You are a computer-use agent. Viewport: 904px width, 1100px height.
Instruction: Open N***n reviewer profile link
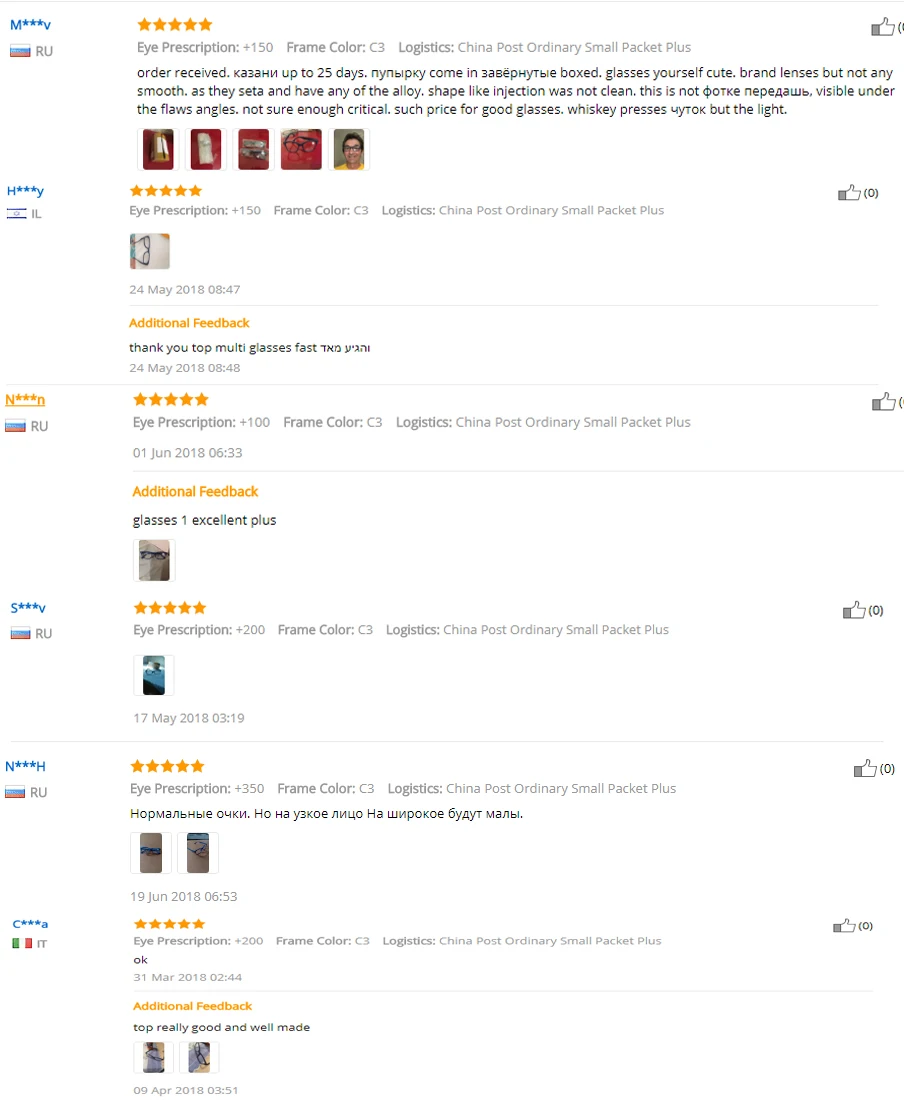[25, 400]
